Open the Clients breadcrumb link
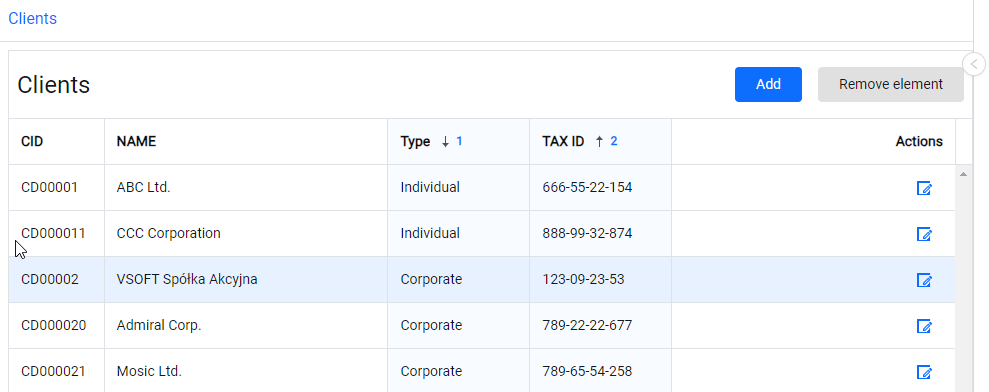Screen dimensions: 989x392 click(x=33, y=18)
